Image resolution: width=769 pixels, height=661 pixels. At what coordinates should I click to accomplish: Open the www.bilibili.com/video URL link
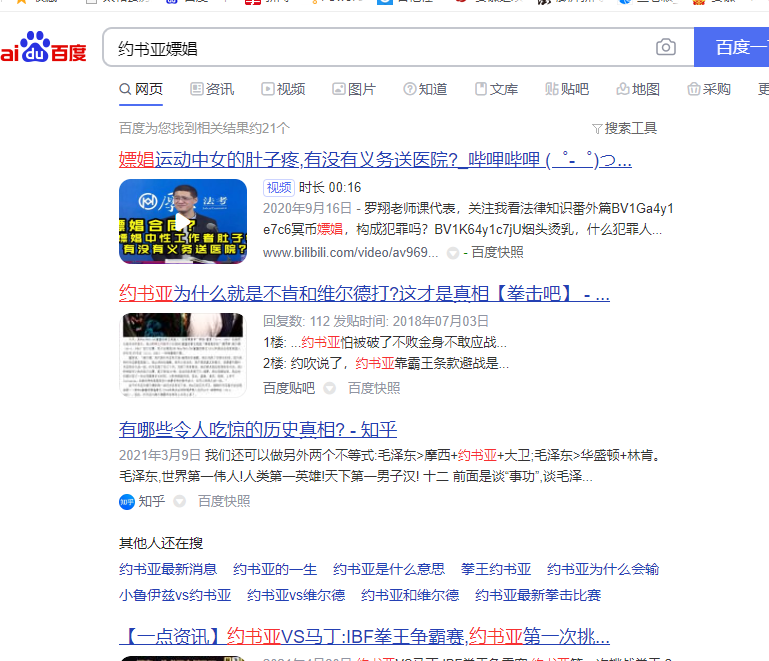(x=350, y=253)
